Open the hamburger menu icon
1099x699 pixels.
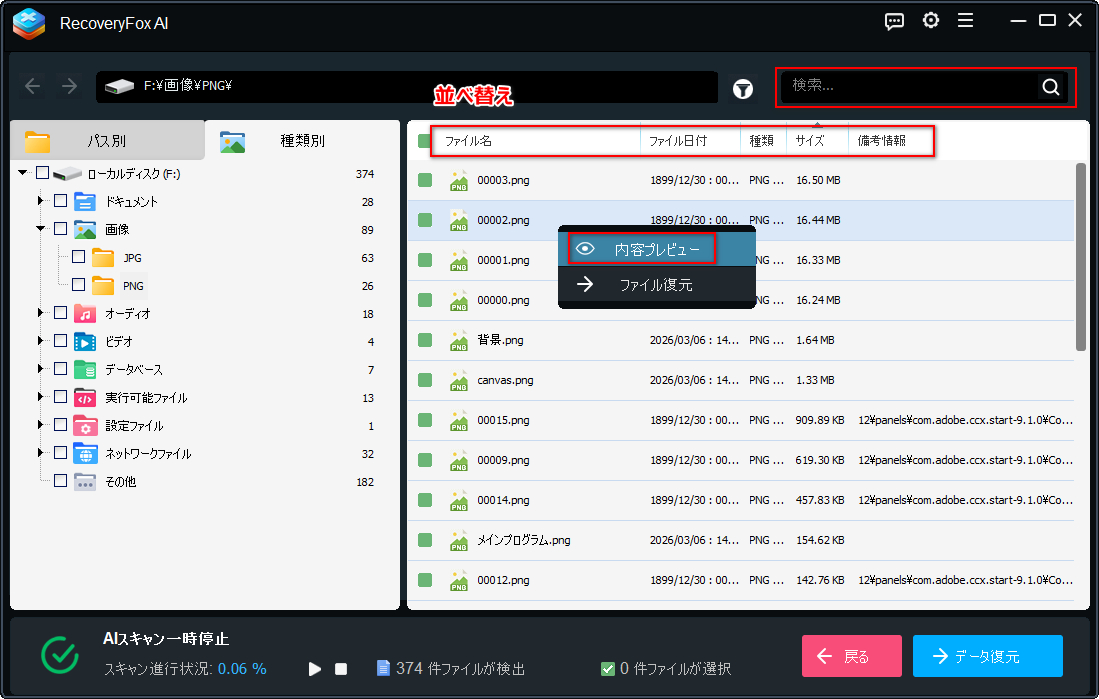[965, 21]
